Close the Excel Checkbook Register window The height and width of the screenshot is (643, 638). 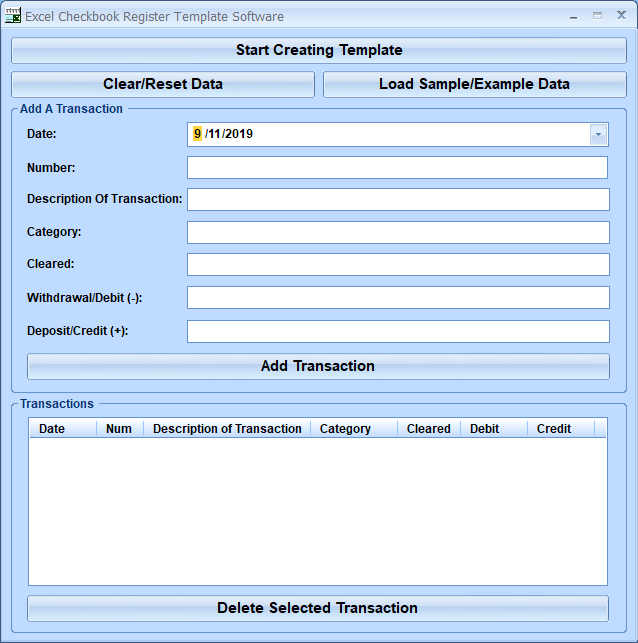(x=621, y=16)
